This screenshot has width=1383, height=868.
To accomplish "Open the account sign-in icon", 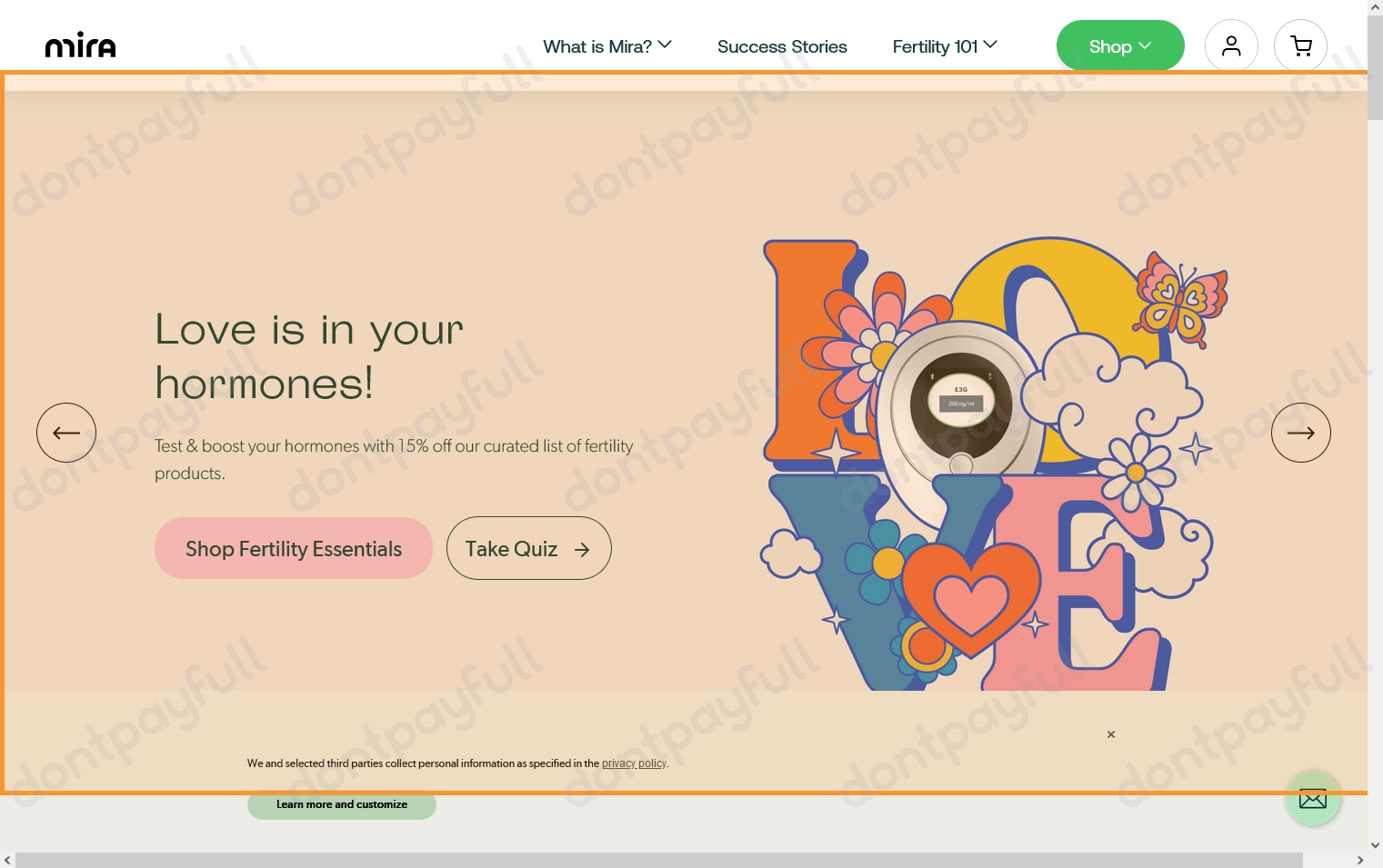I will point(1231,45).
